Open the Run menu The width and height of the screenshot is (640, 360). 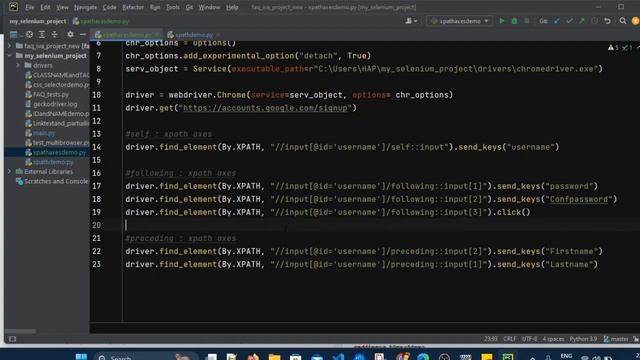click(155, 7)
